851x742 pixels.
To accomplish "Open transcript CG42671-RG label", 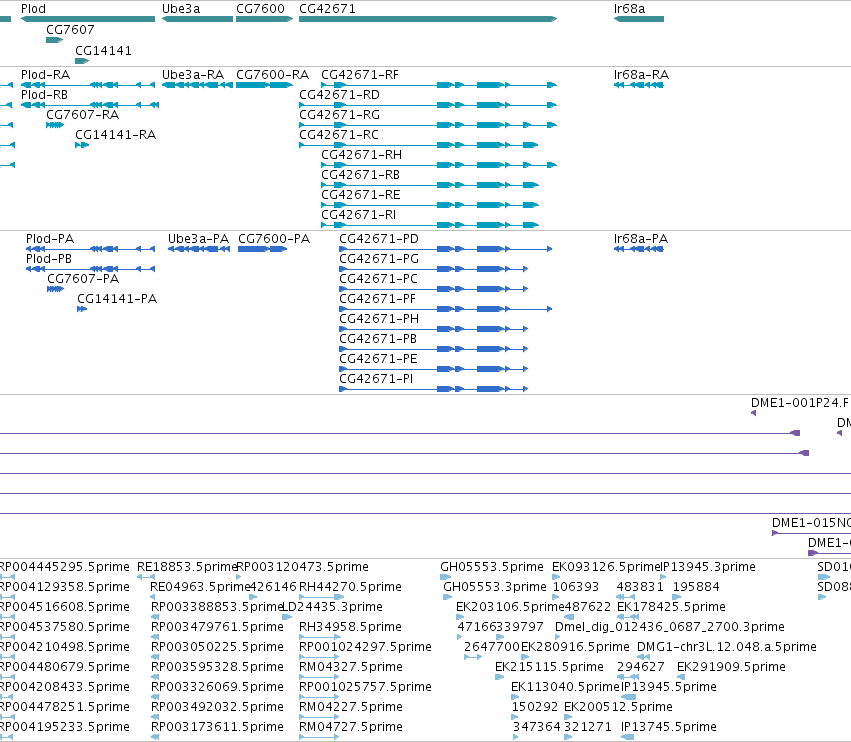I will click(339, 115).
